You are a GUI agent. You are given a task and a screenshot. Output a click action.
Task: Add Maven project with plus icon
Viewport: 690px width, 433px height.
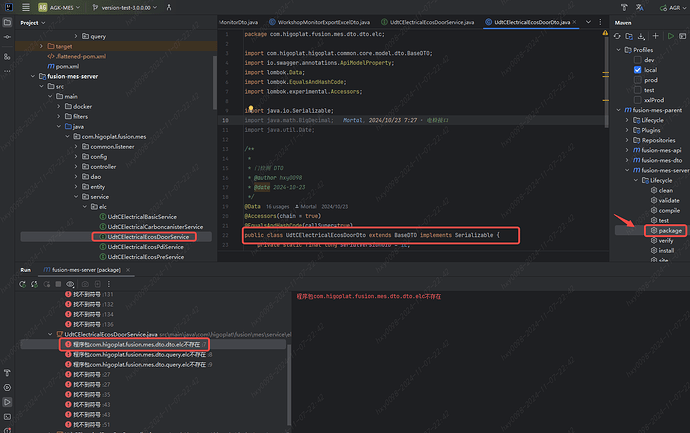[x=656, y=36]
